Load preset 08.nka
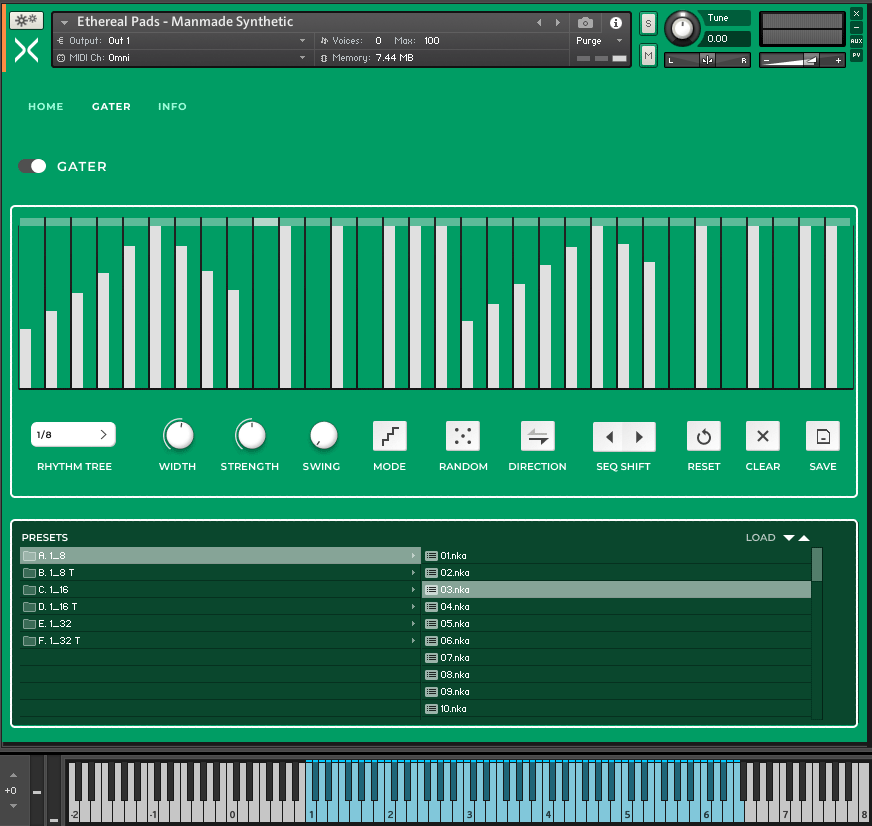Image resolution: width=872 pixels, height=826 pixels. [x=616, y=675]
